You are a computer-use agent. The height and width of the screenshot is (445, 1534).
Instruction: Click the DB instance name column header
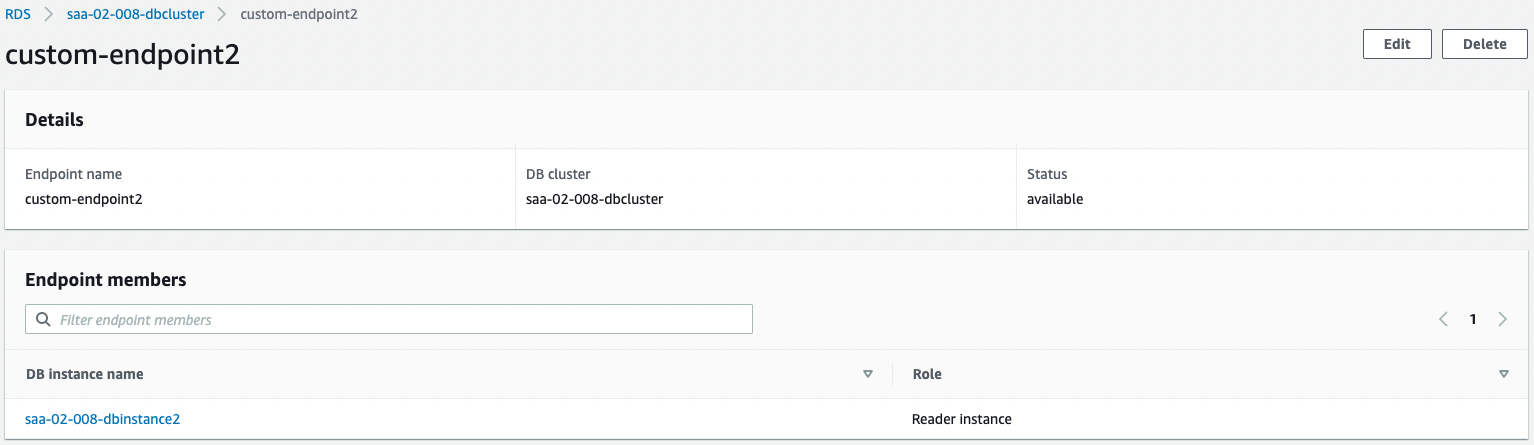pos(84,374)
